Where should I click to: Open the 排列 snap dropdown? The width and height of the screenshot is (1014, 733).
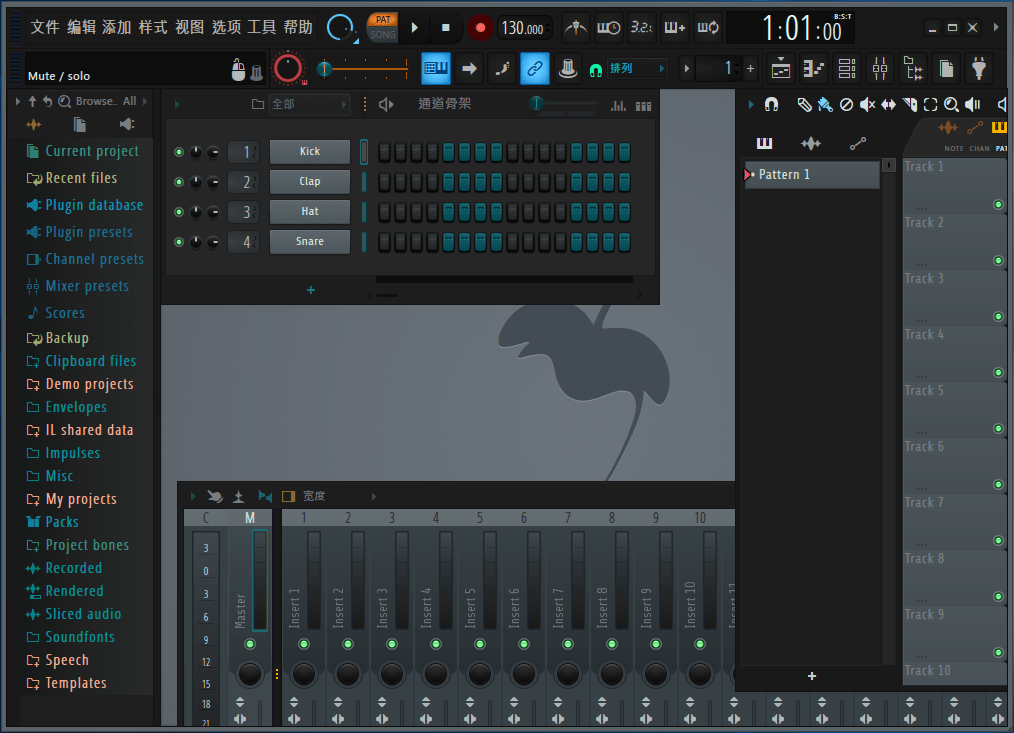636,68
